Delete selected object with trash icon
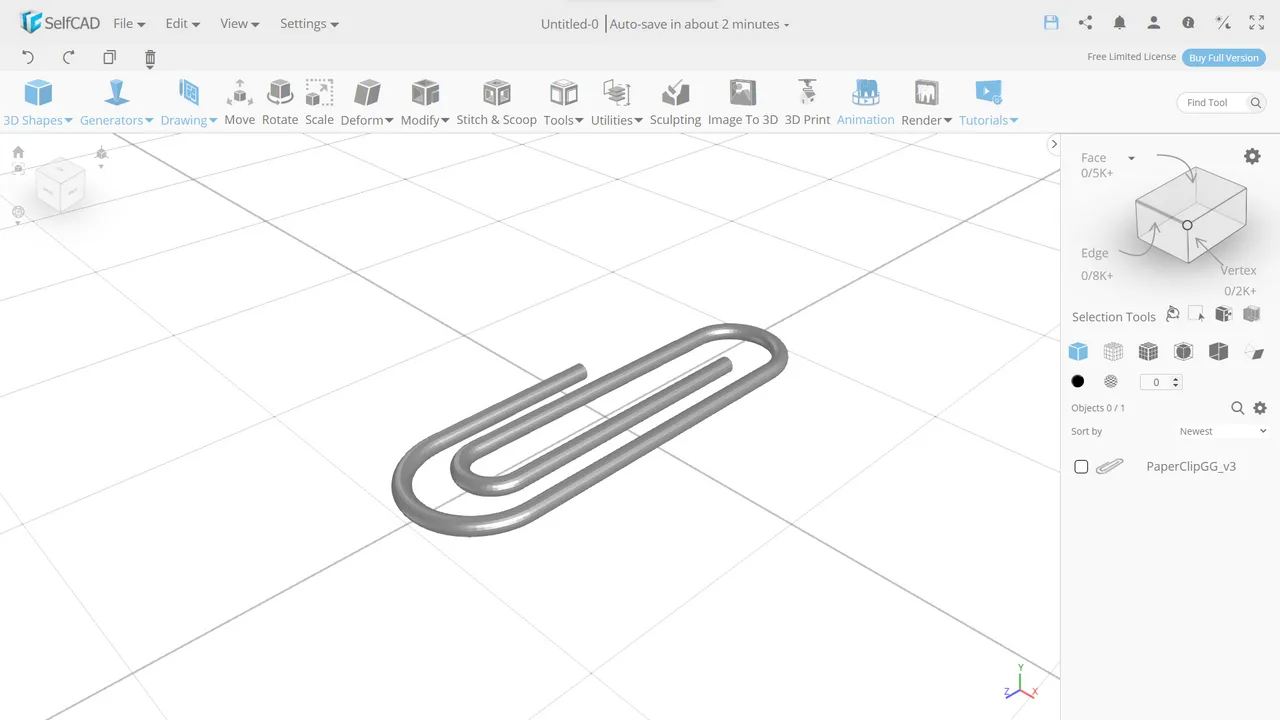The image size is (1280, 720). (150, 58)
